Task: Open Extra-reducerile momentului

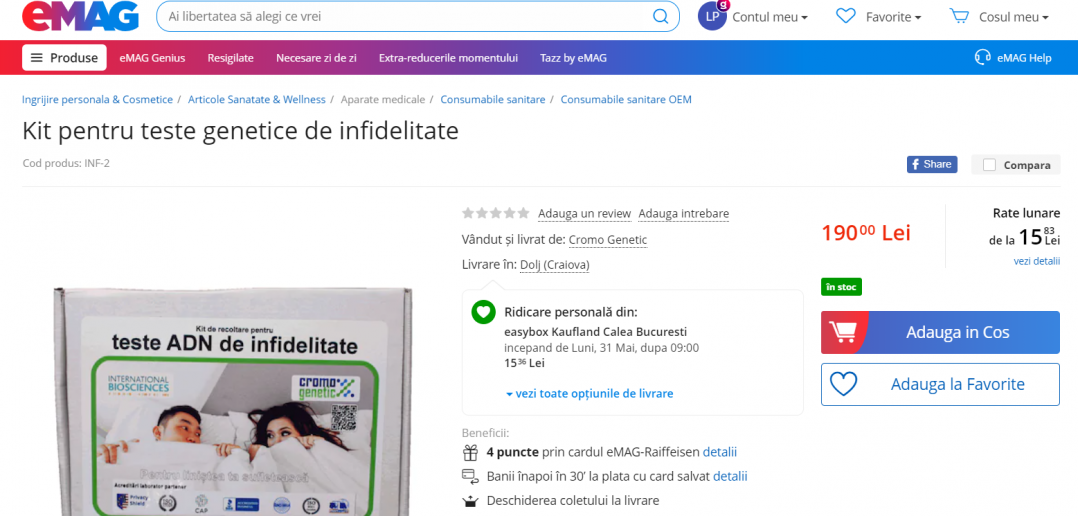Action: tap(448, 58)
